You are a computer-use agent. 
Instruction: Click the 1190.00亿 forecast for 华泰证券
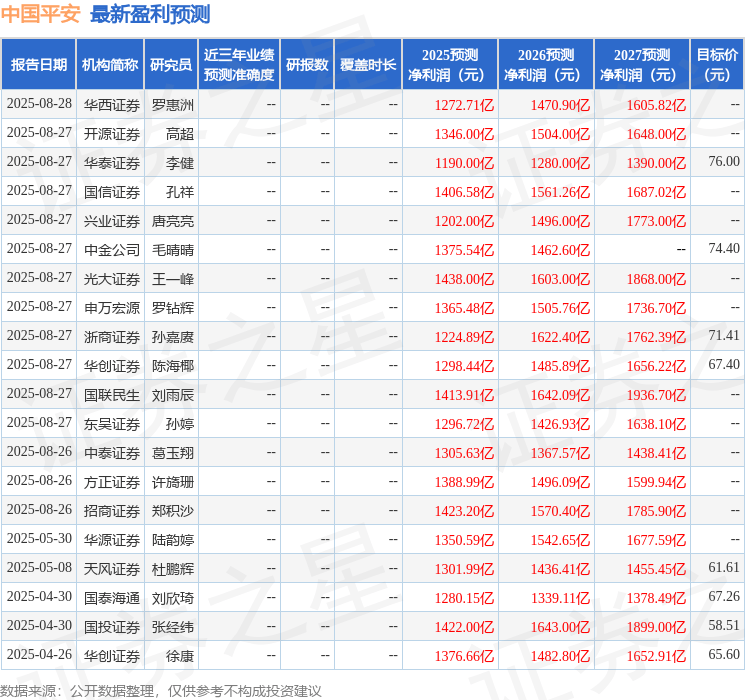pyautogui.click(x=464, y=162)
